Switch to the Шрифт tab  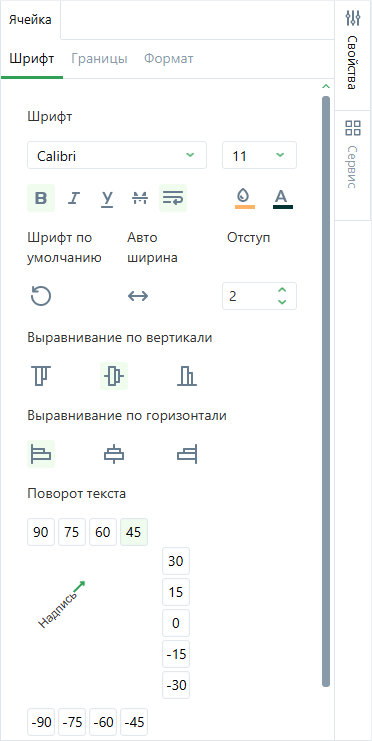pos(32,59)
